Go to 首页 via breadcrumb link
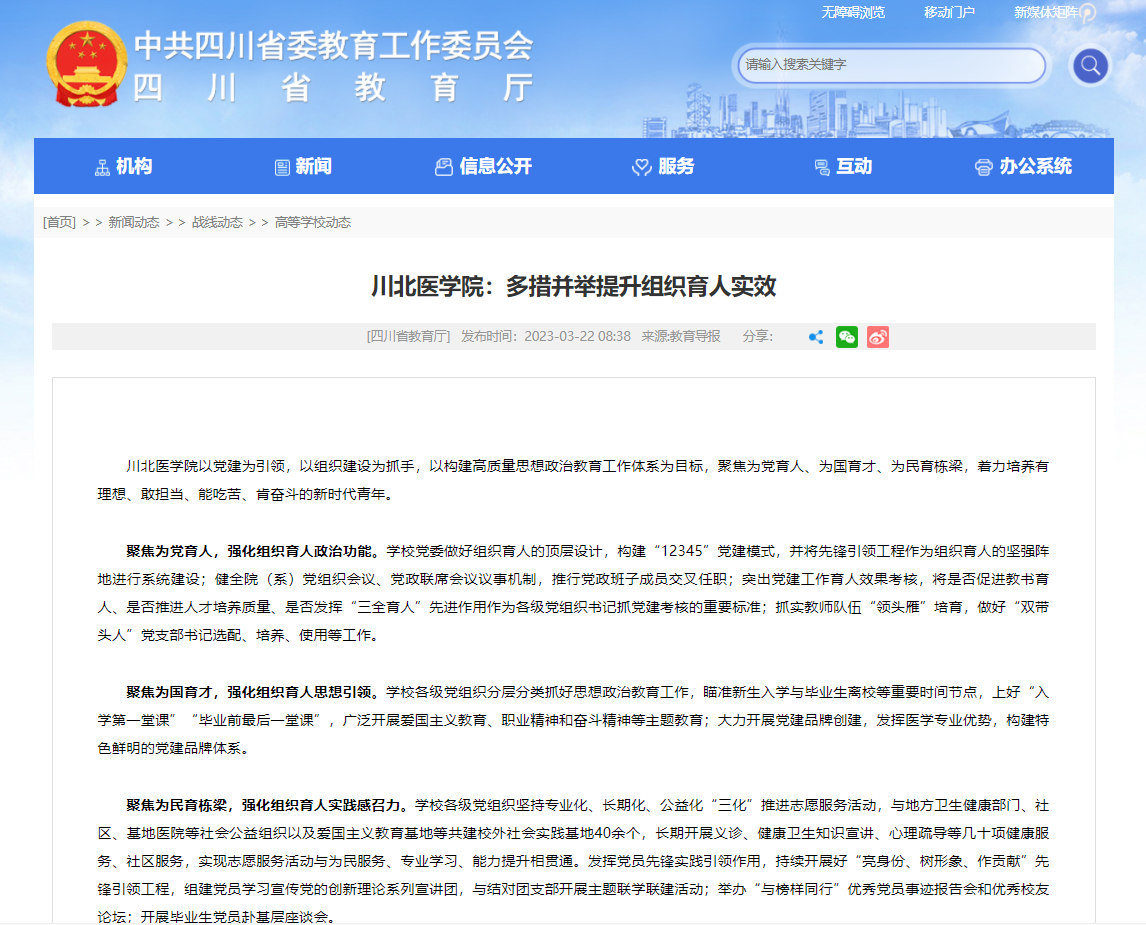This screenshot has height=925, width=1146. coord(57,222)
